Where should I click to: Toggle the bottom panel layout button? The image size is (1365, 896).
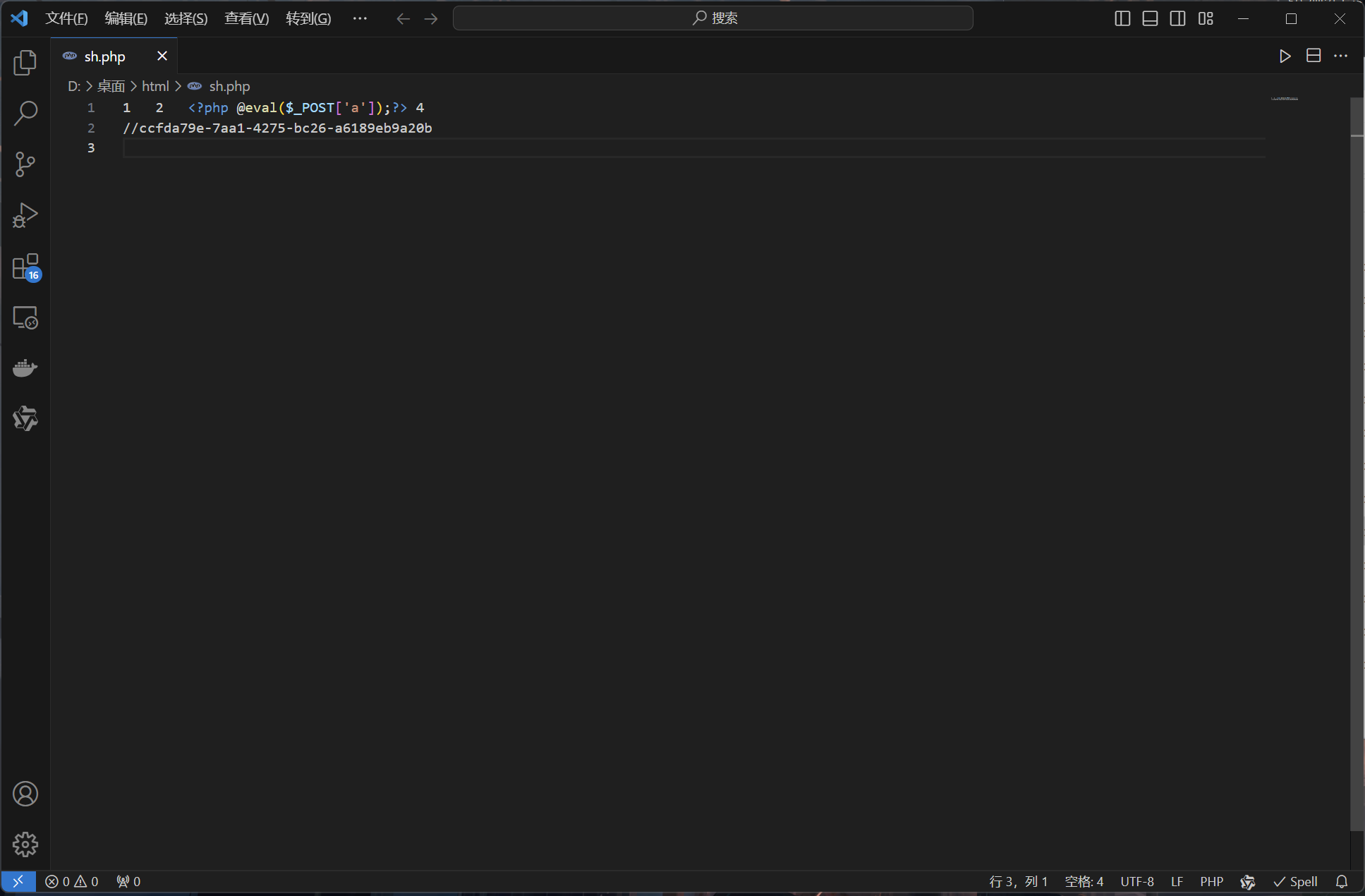coord(1150,18)
